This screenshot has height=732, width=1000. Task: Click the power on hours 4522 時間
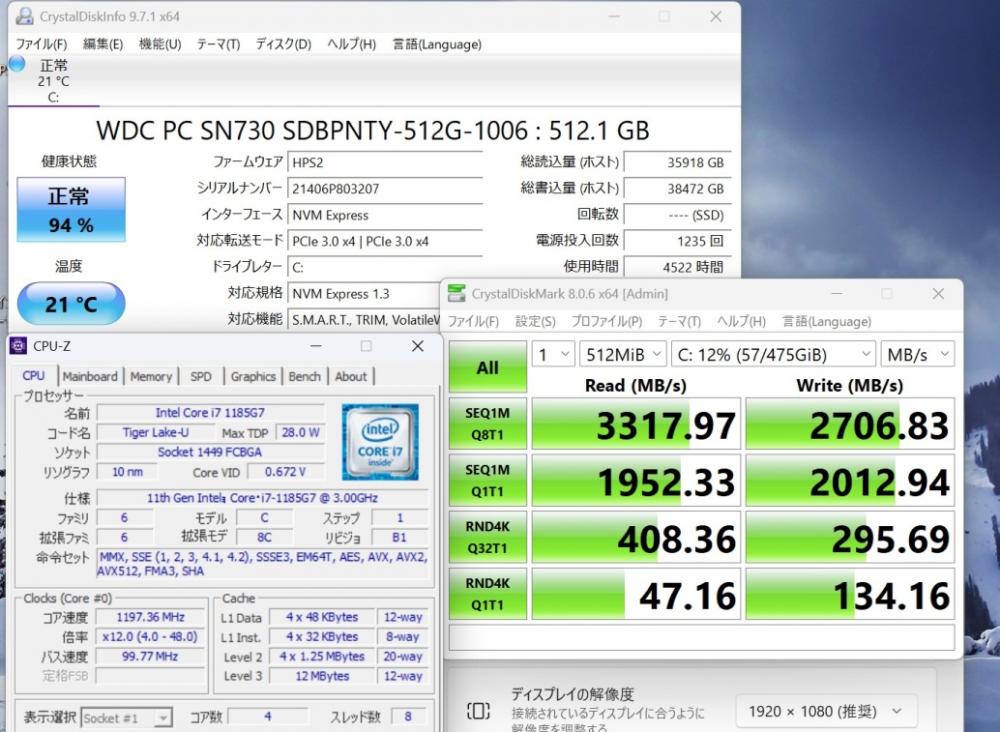coord(677,267)
